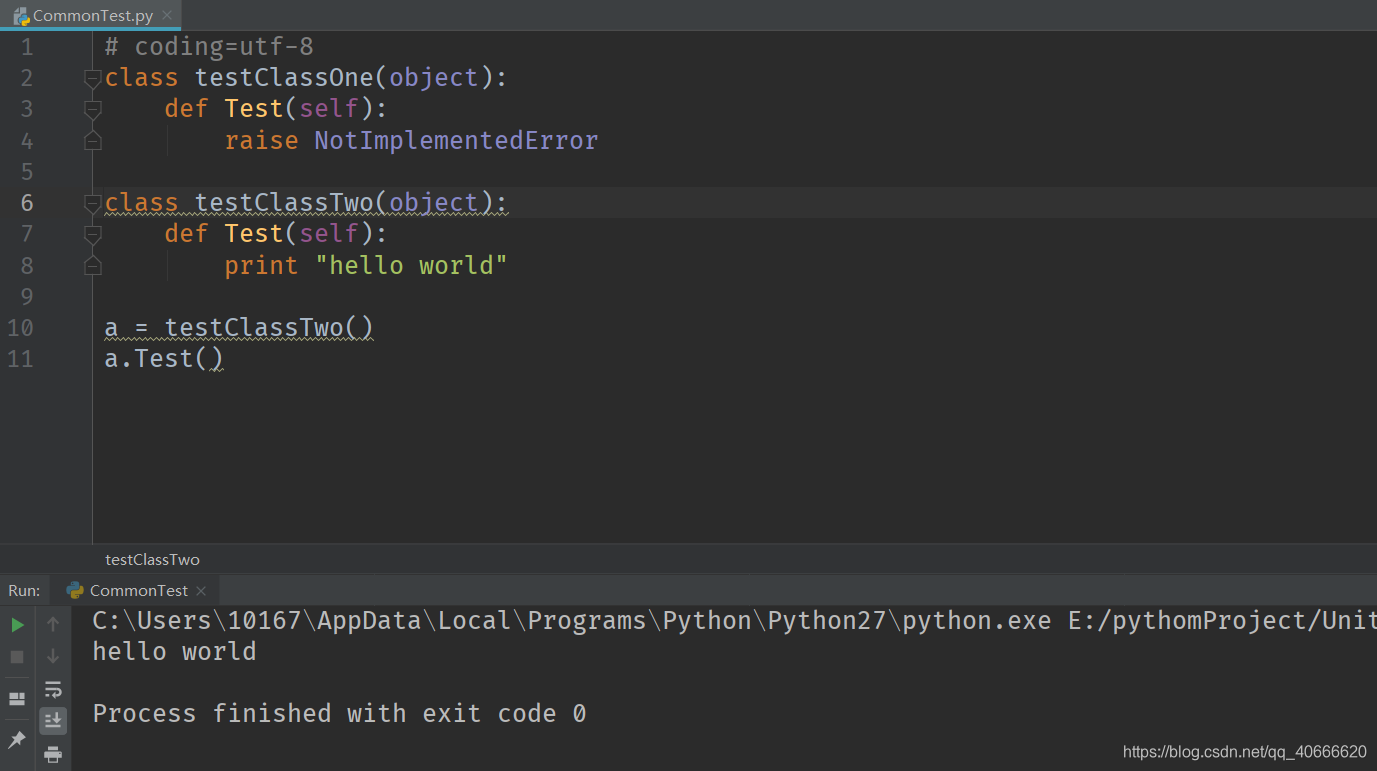This screenshot has height=771, width=1377.
Task: Click line number 1 in the gutter
Action: (x=26, y=46)
